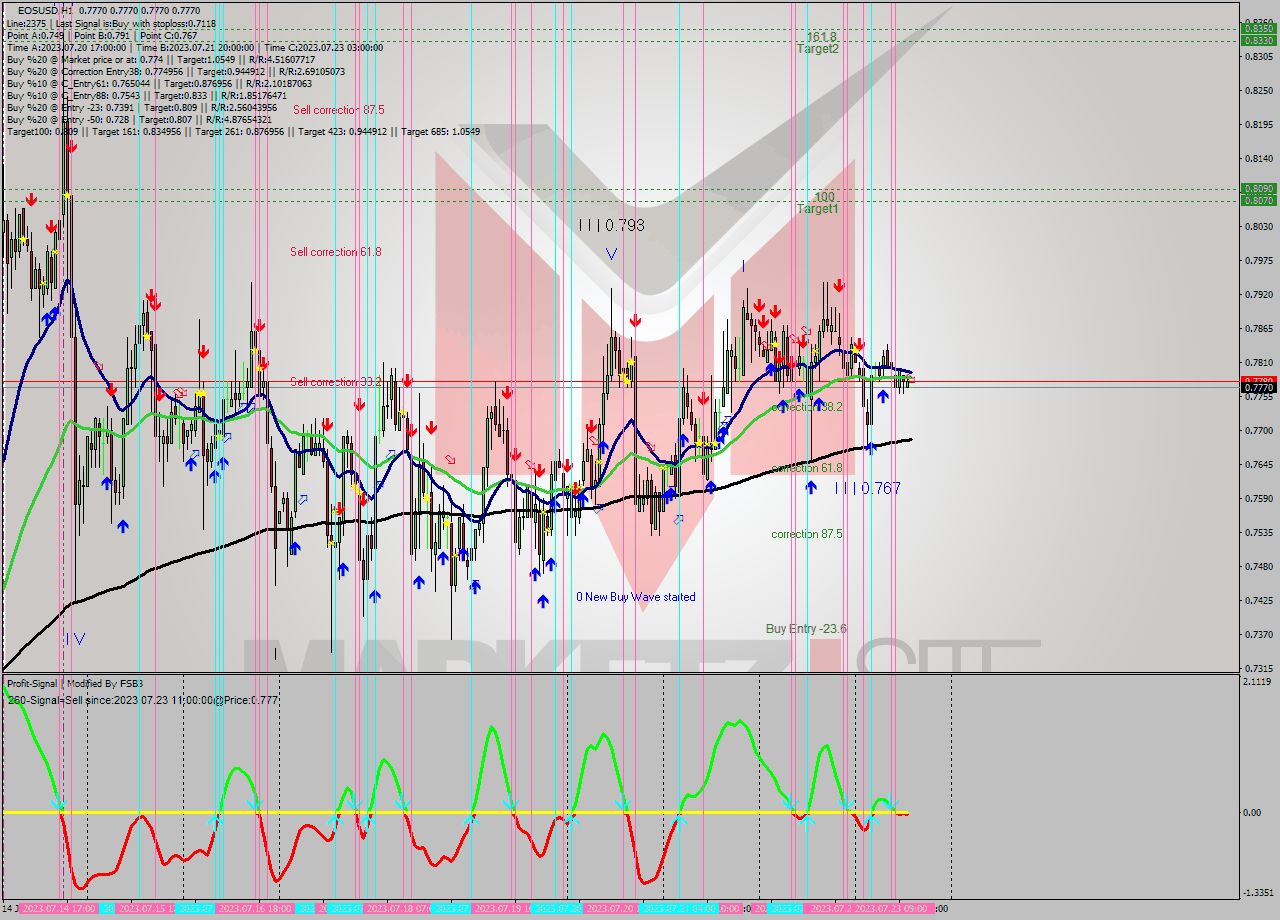Click the '260-Signal=Sell since' indicator text
The width and height of the screenshot is (1280, 920).
click(x=141, y=700)
